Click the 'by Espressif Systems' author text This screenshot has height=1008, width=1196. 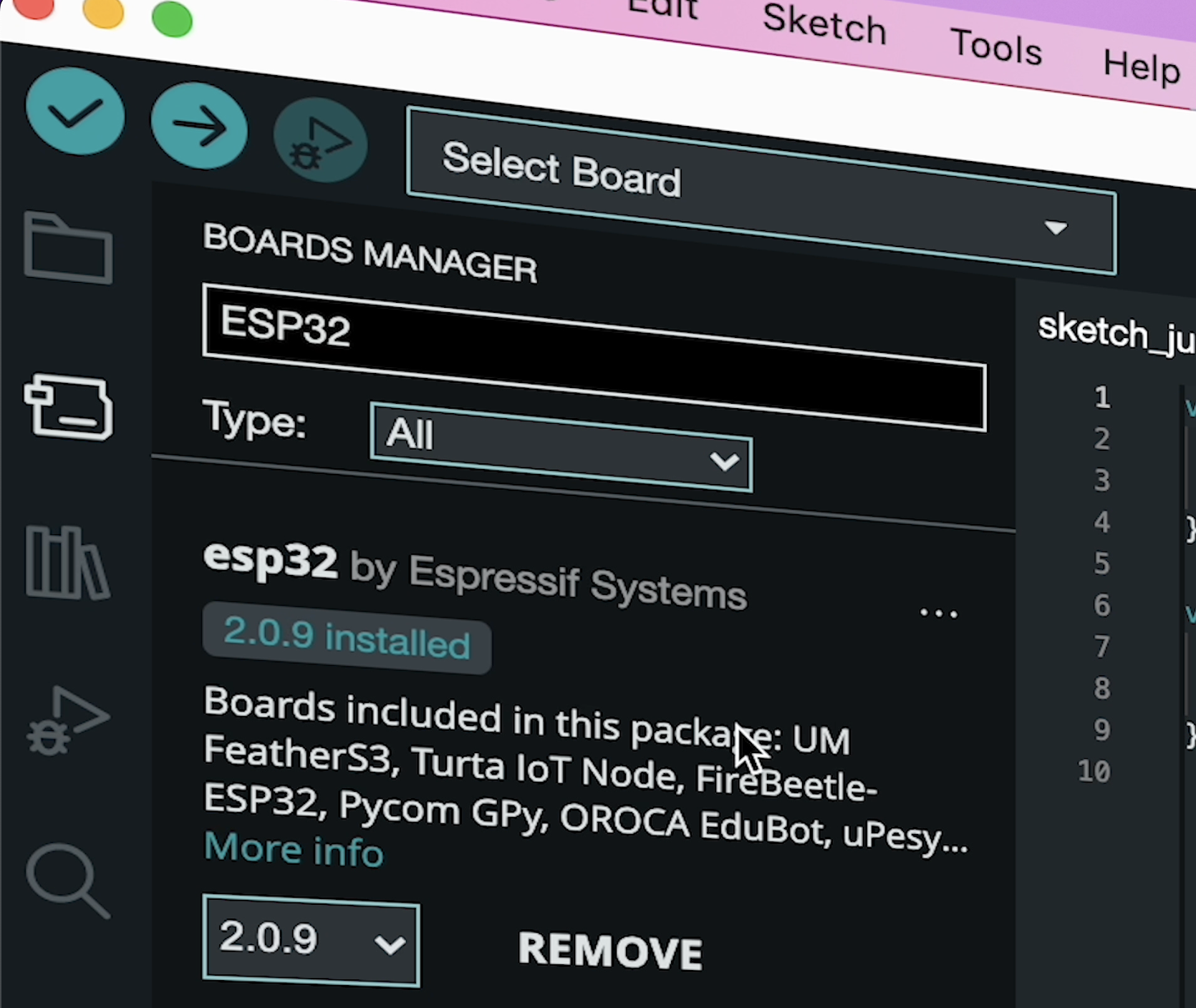pos(548,581)
